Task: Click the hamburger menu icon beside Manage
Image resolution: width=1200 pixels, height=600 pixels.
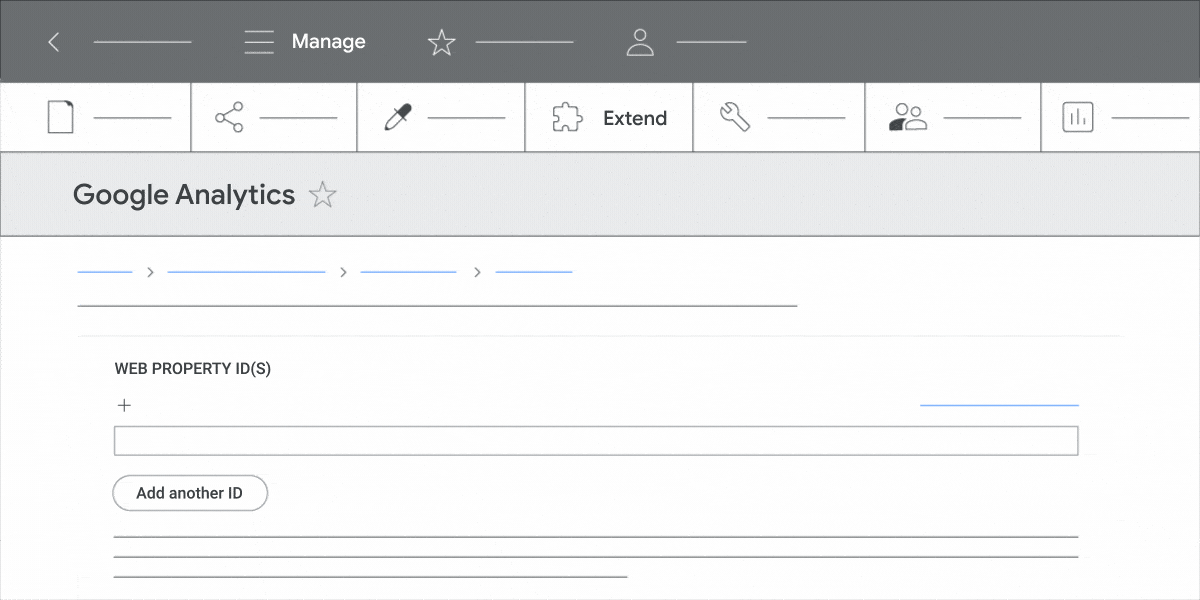Action: [259, 42]
